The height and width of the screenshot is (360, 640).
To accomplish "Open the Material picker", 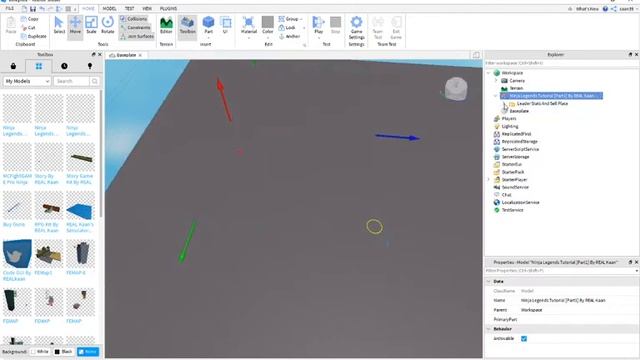I will [249, 25].
